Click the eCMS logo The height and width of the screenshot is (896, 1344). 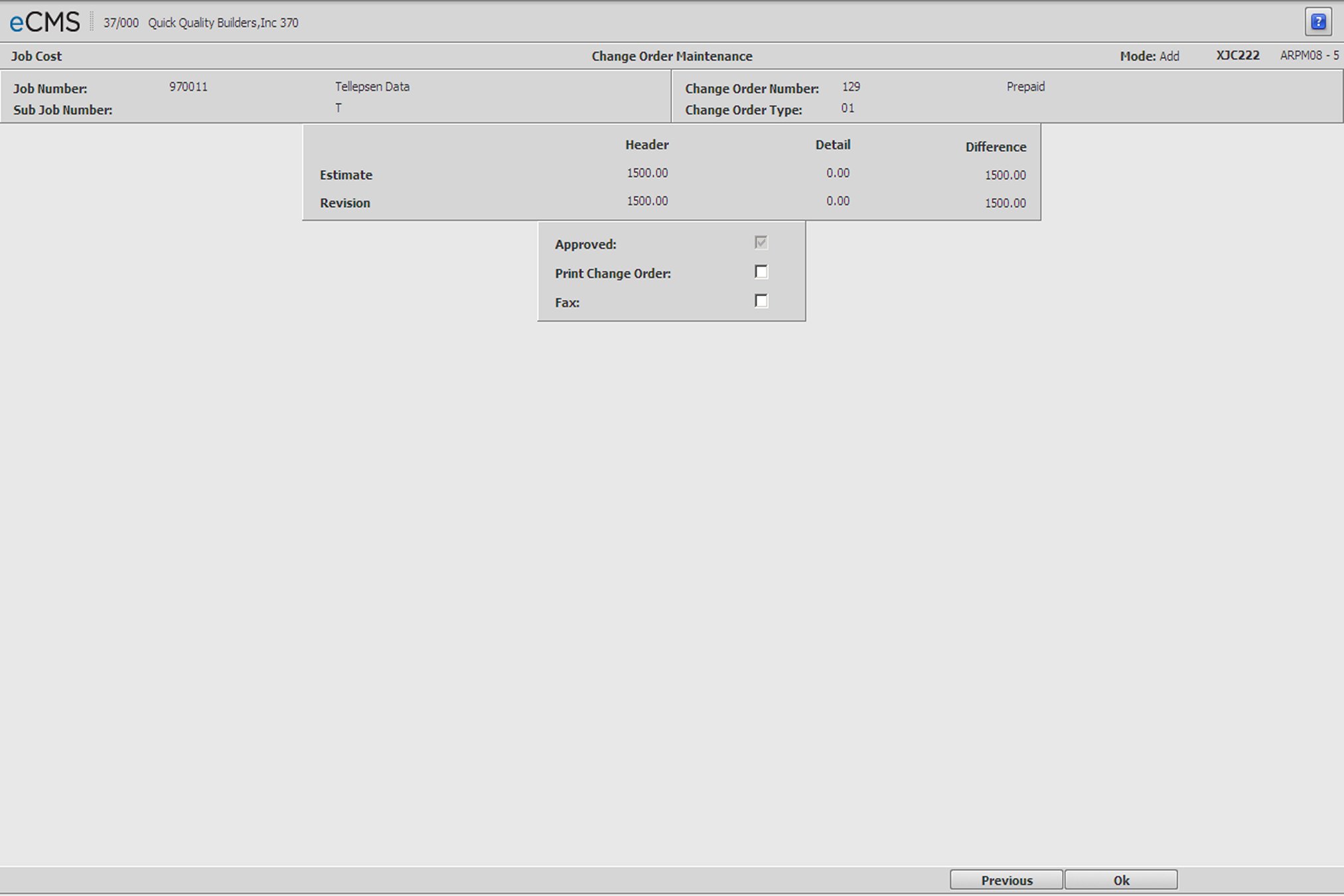tap(44, 22)
